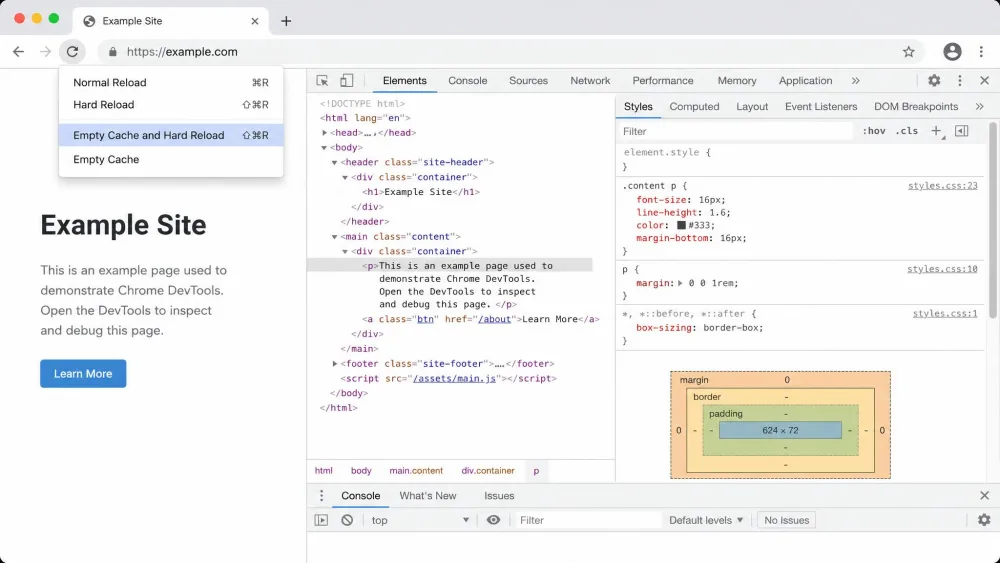
Task: Open console drawer three-dot menu
Action: [x=321, y=495]
